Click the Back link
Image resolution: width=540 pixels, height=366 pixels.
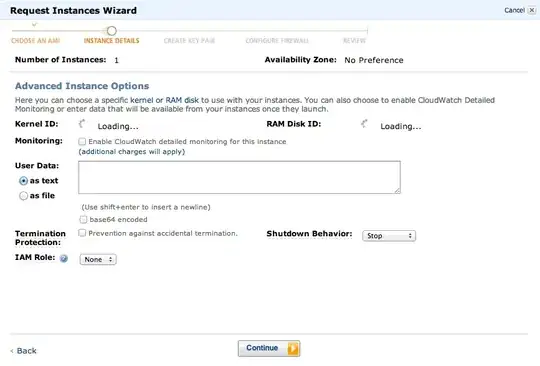(x=23, y=351)
